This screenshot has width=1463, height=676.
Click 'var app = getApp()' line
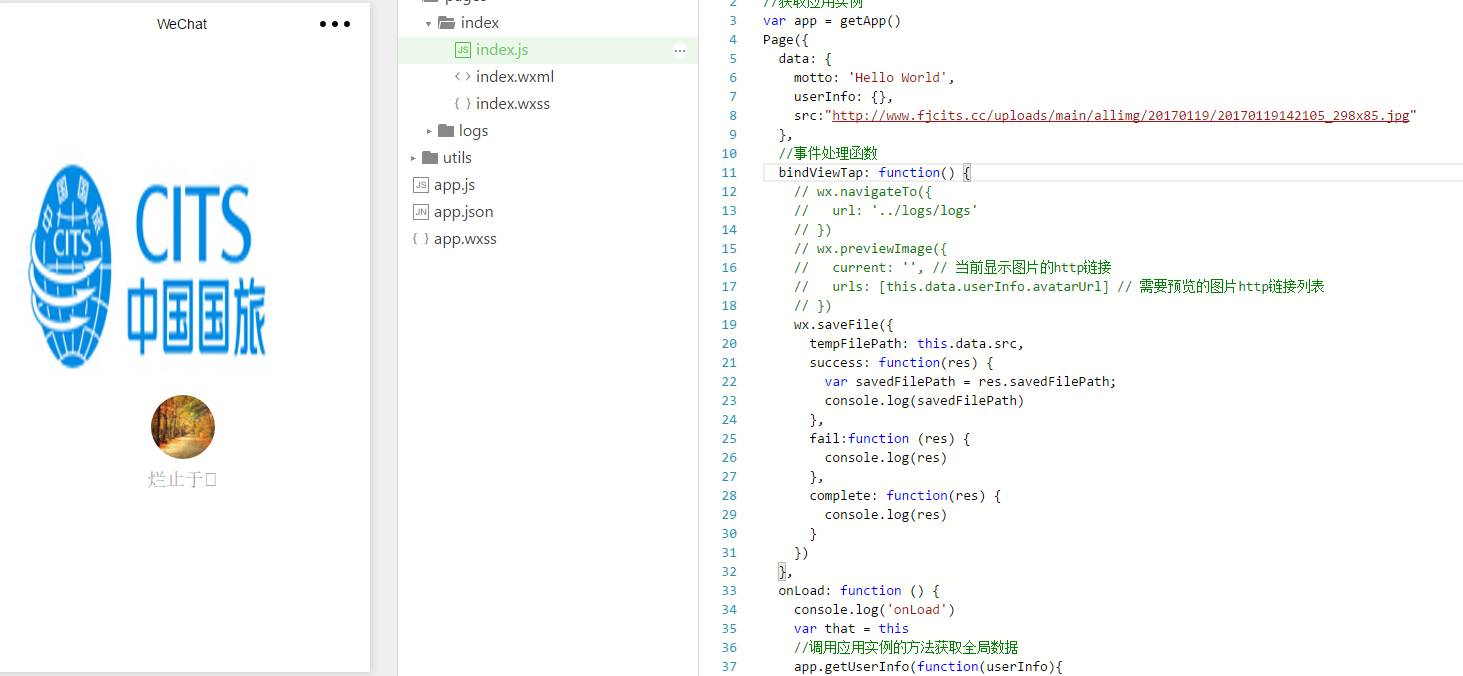pyautogui.click(x=832, y=20)
